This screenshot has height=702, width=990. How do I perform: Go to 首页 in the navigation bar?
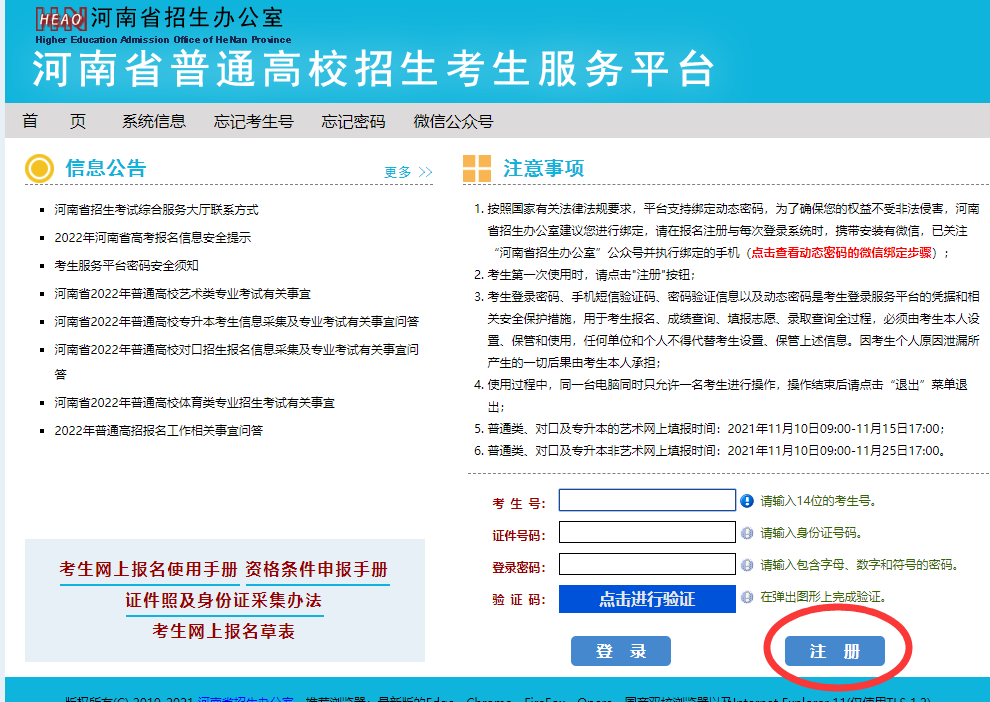(54, 121)
